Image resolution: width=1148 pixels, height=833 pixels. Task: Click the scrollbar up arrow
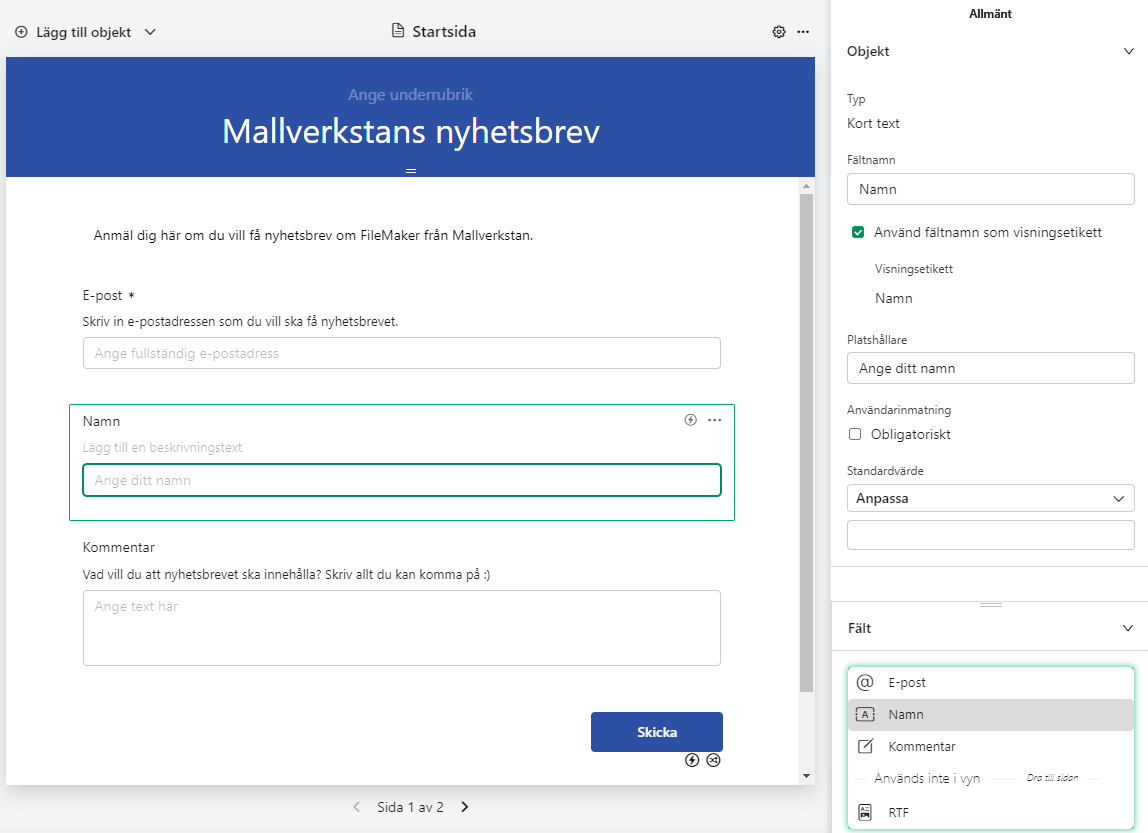[x=806, y=187]
